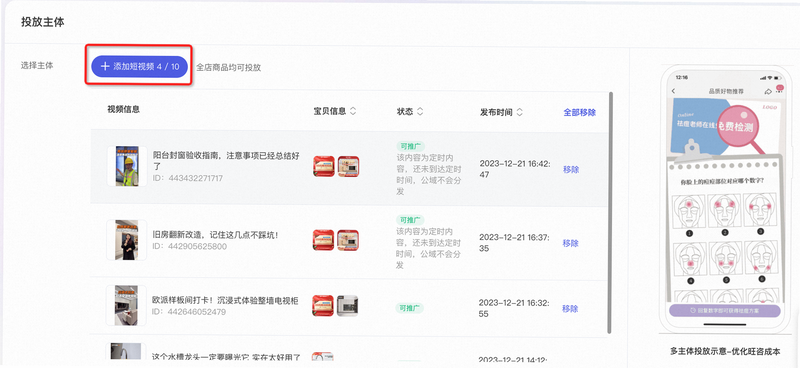
Task: Click the 旧房翻新改造，记住这几点不踩坑 title
Action: pyautogui.click(x=216, y=235)
